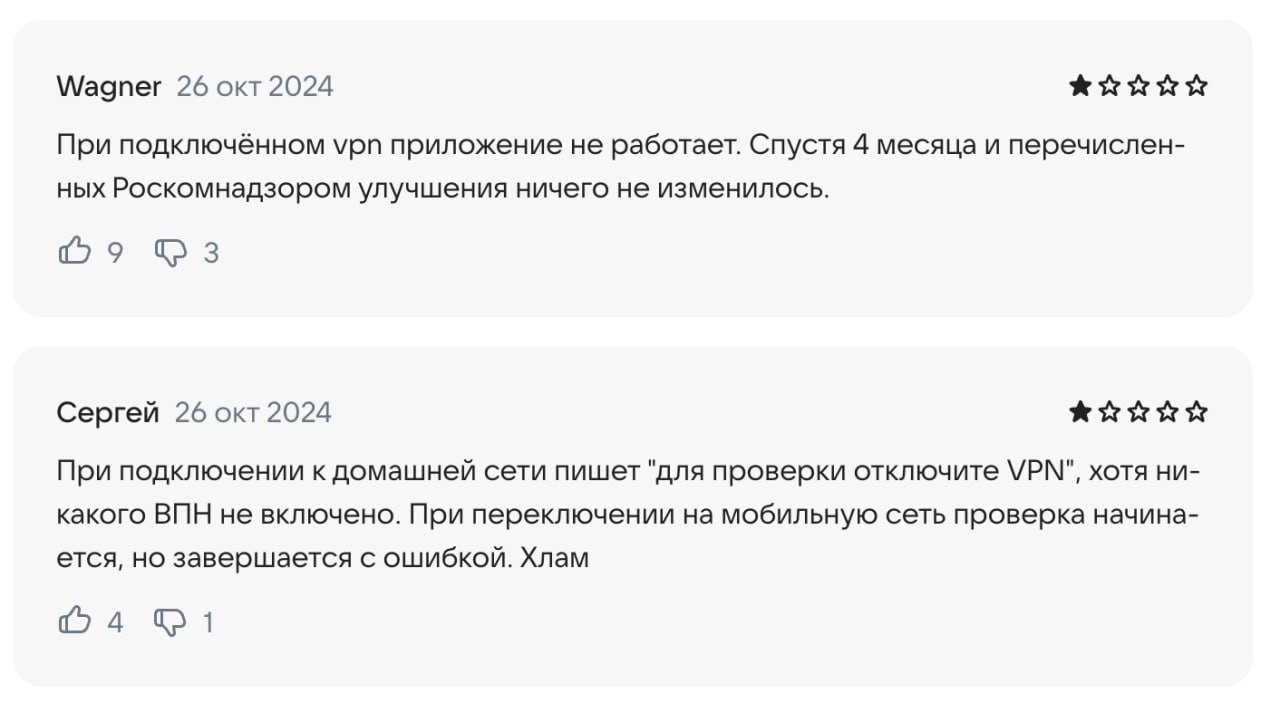This screenshot has width=1280, height=703.
Task: Dislike Сергей's review with thumbs-down
Action: click(x=170, y=621)
